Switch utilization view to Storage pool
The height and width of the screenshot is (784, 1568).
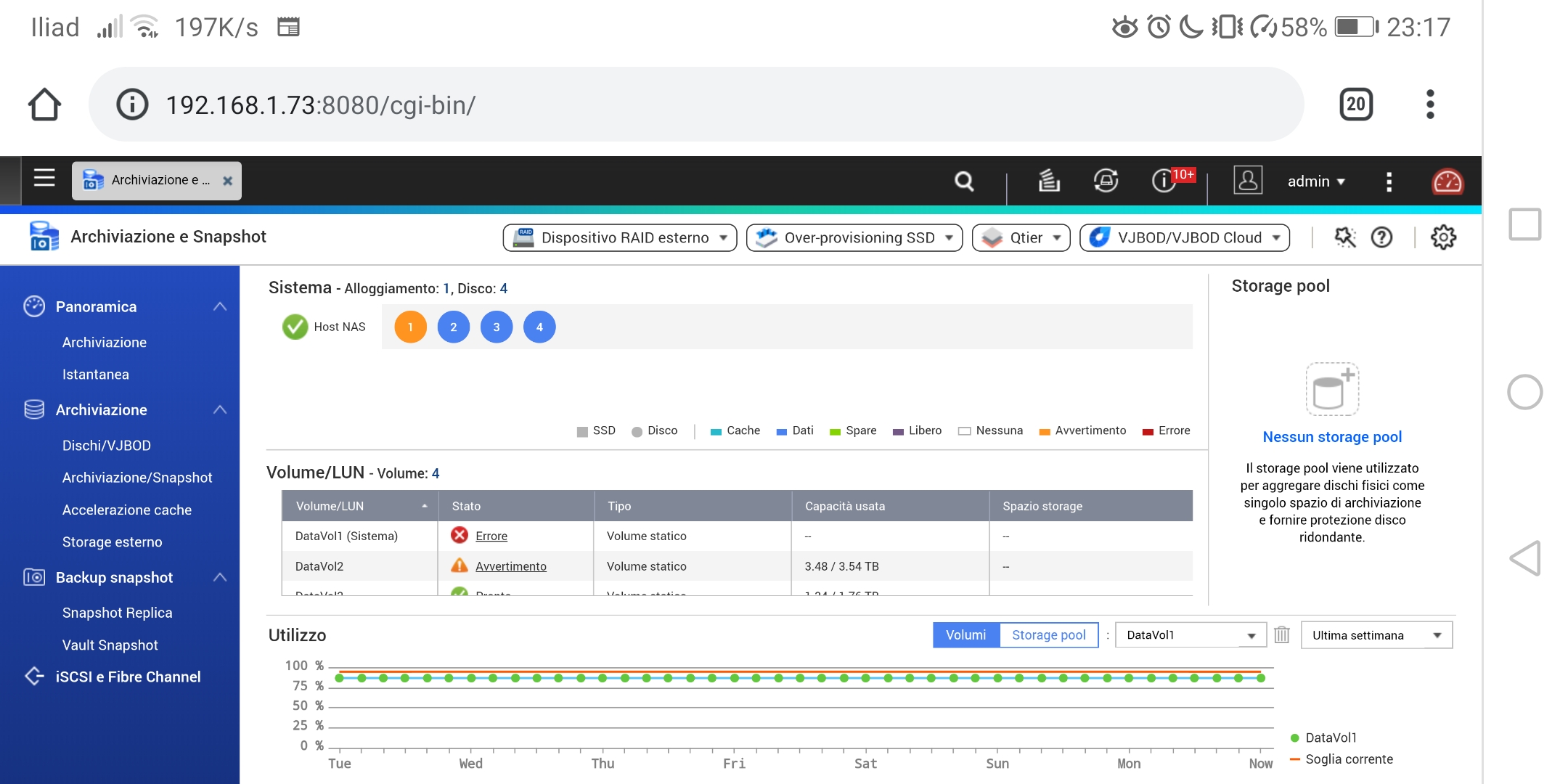point(1048,635)
